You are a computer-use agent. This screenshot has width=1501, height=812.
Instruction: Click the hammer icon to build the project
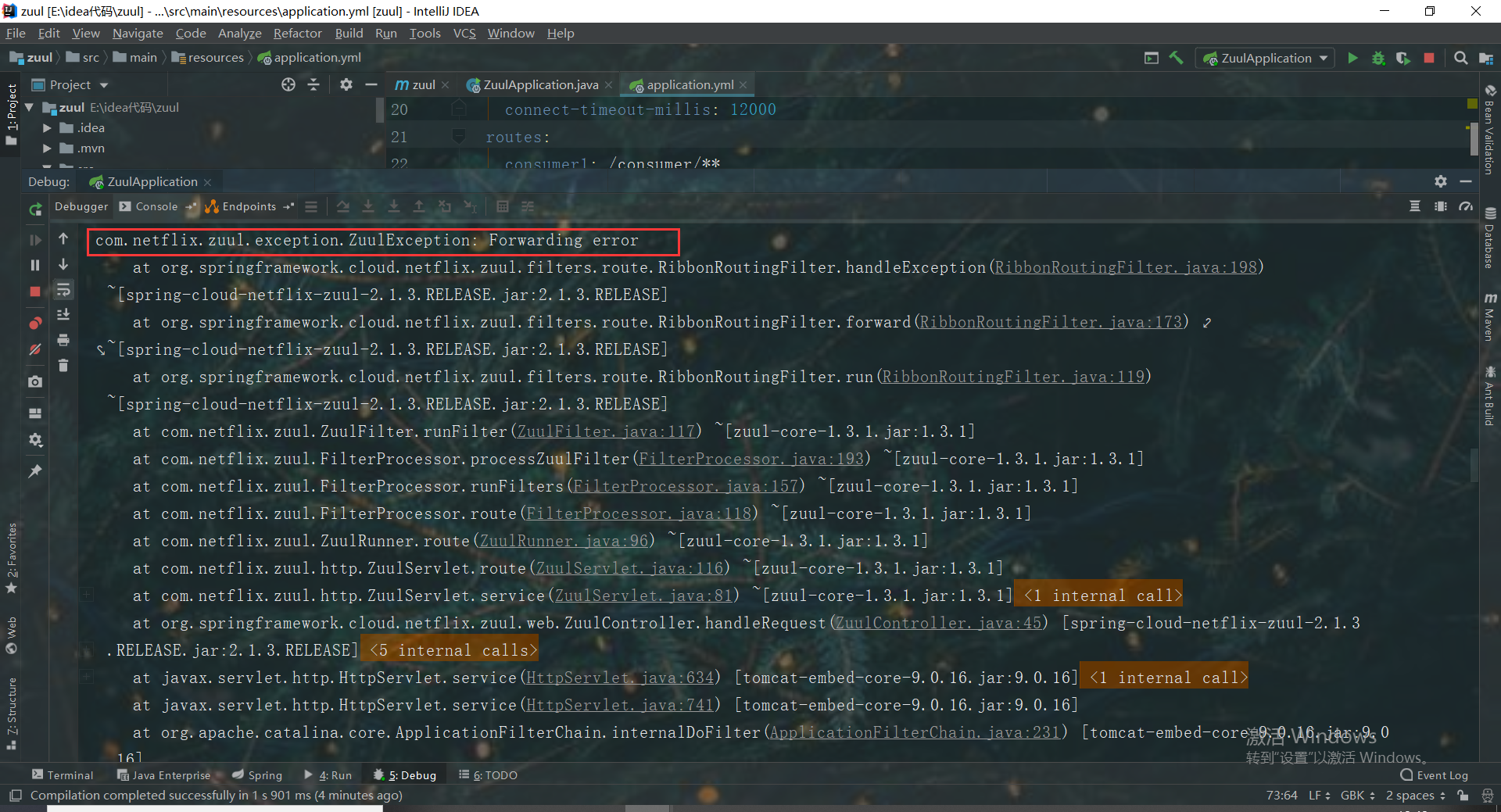(1177, 58)
